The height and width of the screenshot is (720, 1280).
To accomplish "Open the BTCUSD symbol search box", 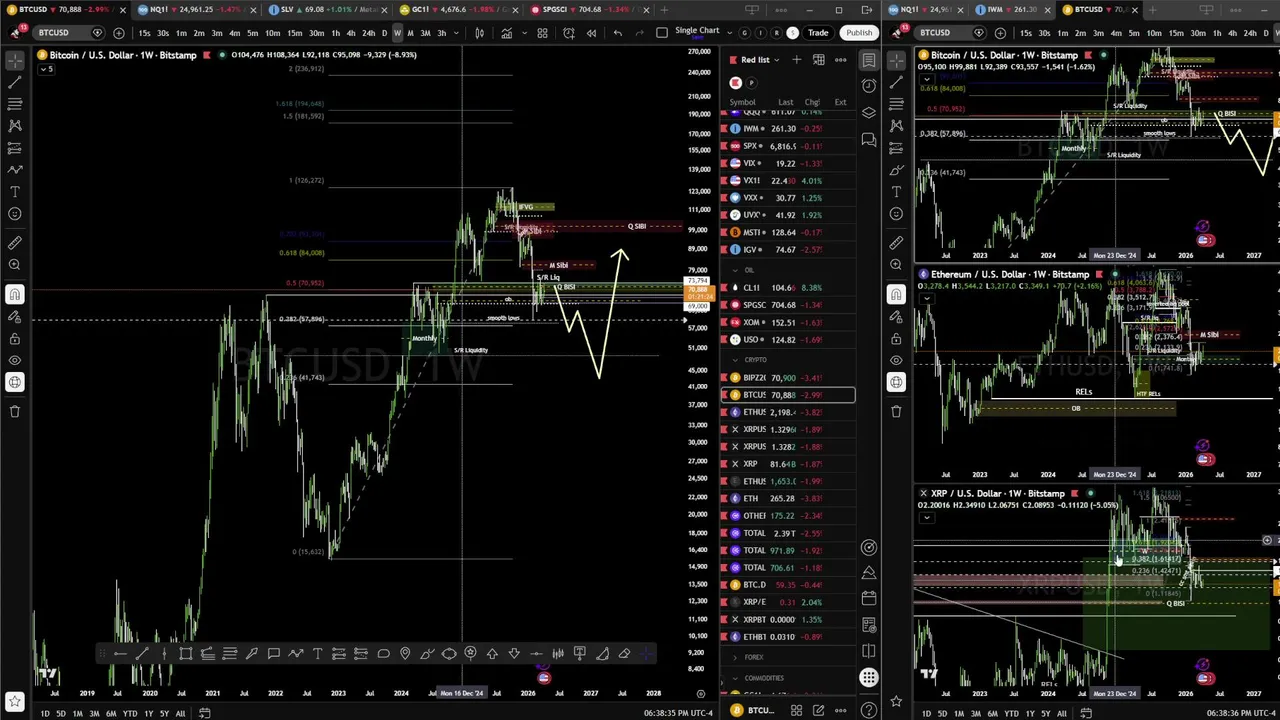I will 70,33.
